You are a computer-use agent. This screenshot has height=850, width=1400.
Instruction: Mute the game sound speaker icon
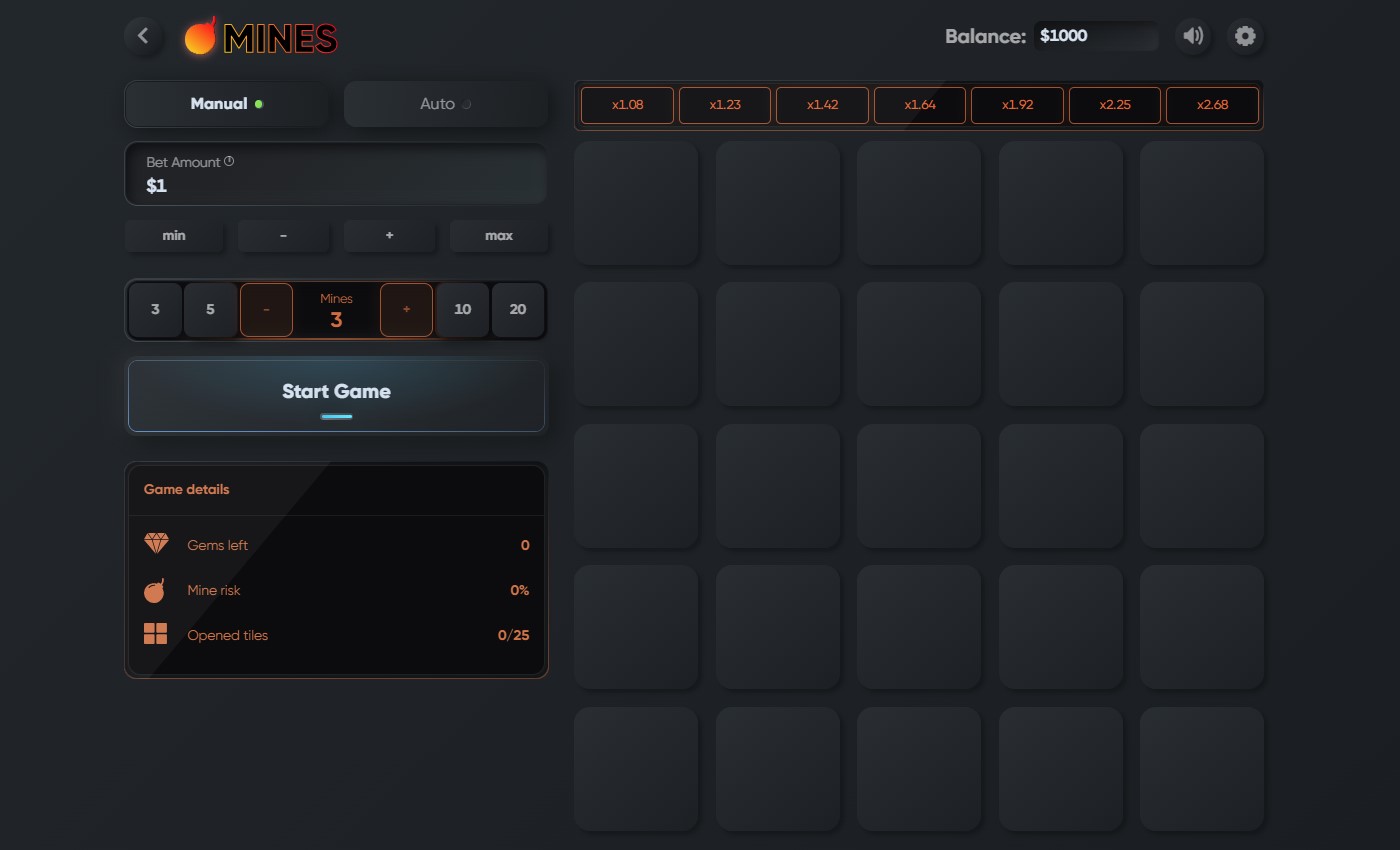pos(1193,36)
